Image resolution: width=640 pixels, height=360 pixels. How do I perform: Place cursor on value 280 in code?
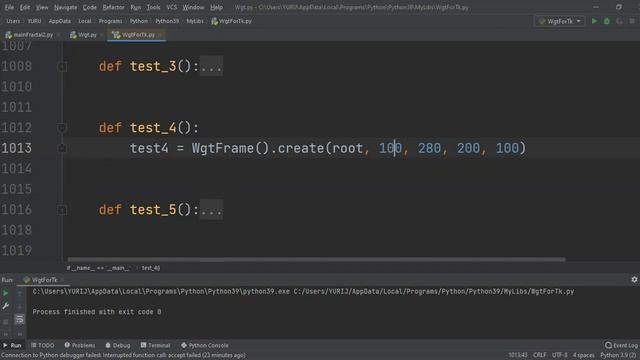tap(429, 148)
